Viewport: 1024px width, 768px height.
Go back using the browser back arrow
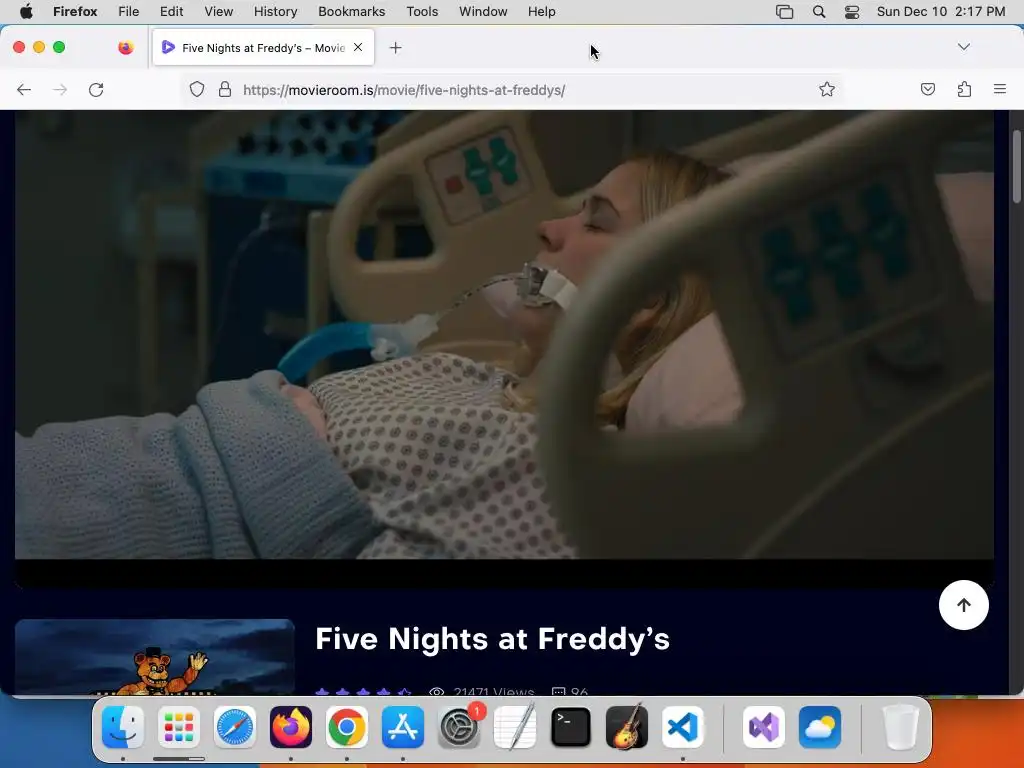[x=24, y=89]
